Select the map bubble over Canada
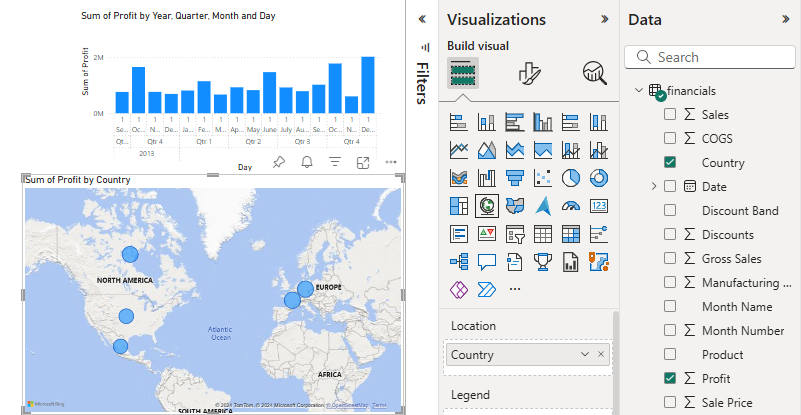The height and width of the screenshot is (415, 801). (x=130, y=254)
